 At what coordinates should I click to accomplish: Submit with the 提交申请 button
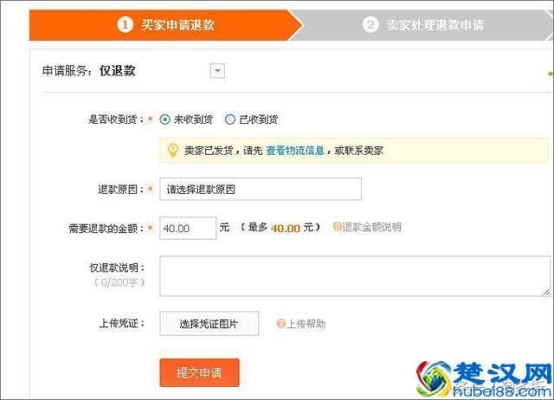click(x=199, y=372)
